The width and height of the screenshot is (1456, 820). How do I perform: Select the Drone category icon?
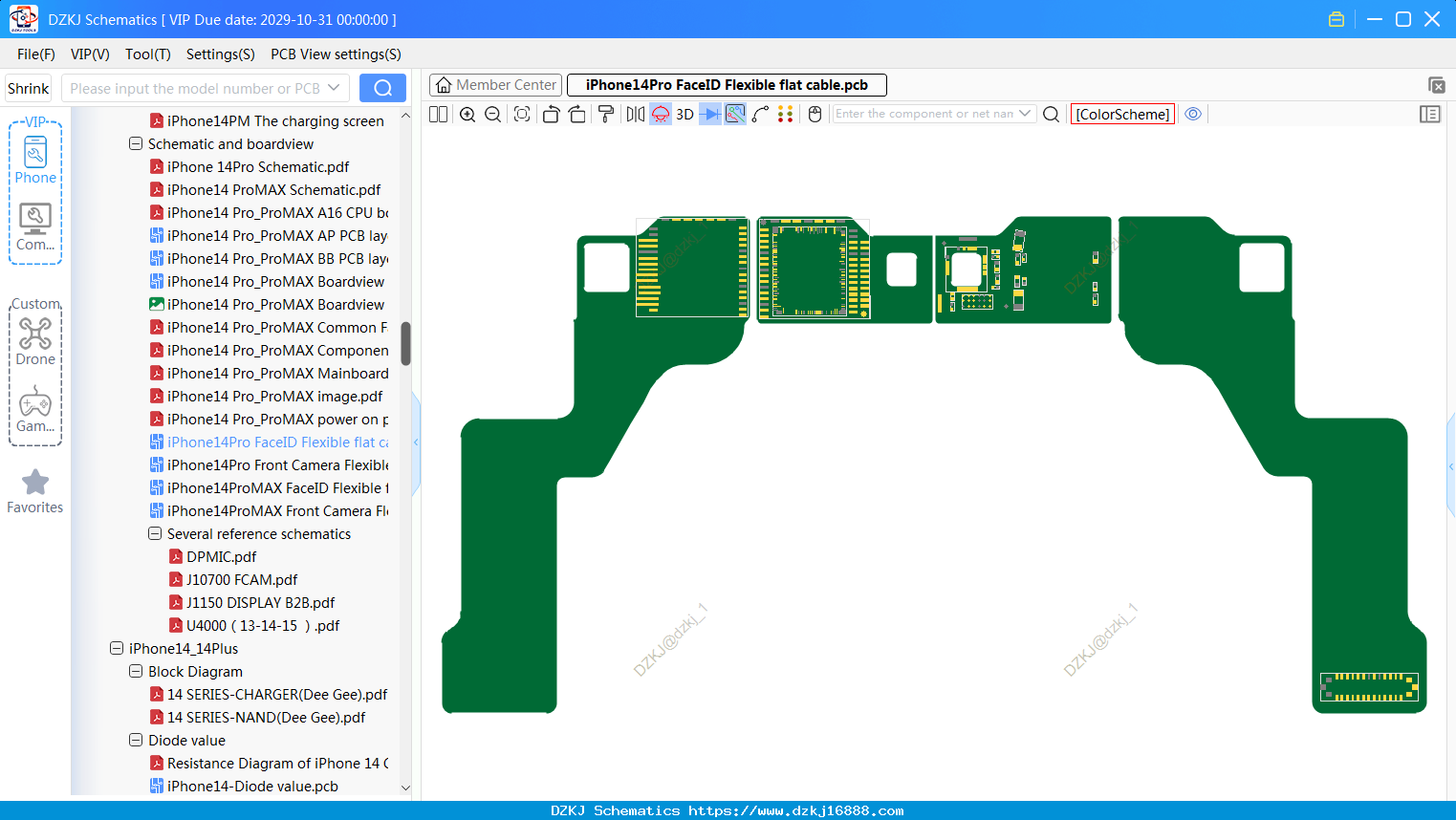pyautogui.click(x=35, y=341)
